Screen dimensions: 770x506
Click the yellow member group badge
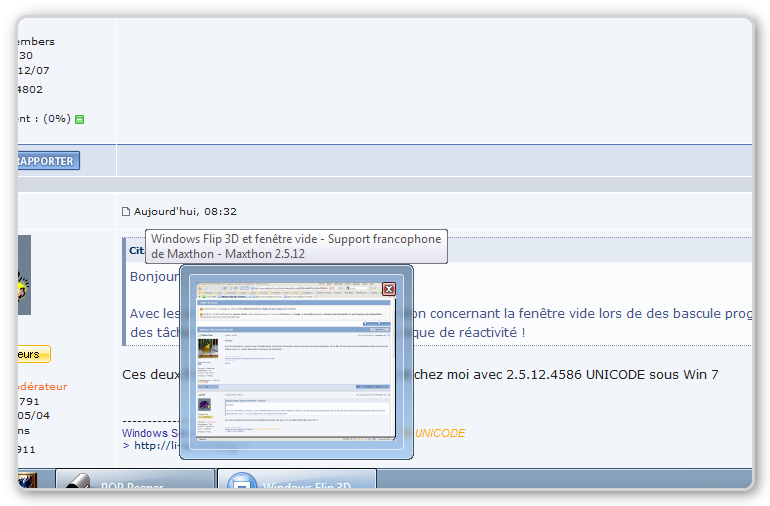34,354
